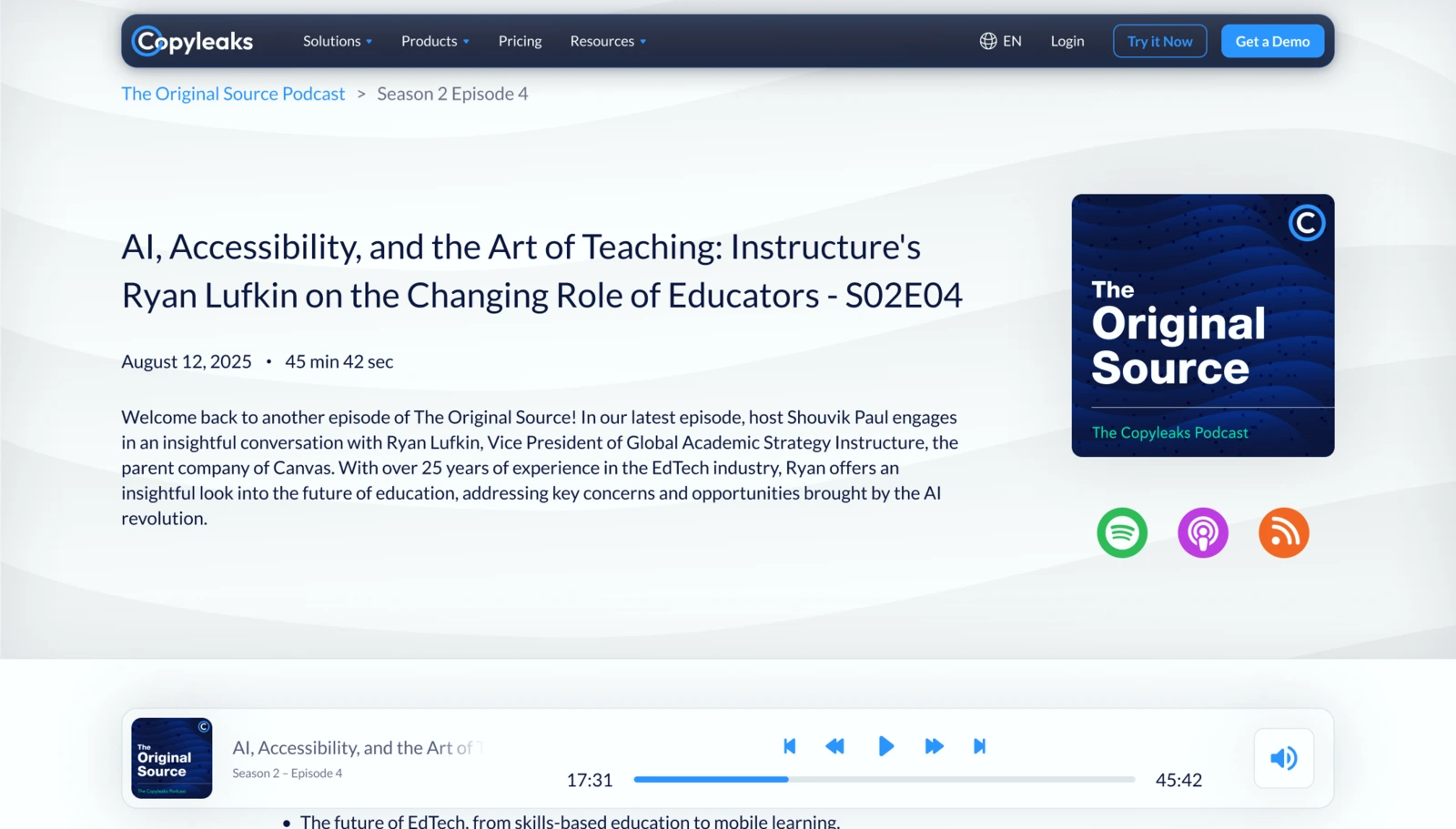The height and width of the screenshot is (829, 1456).
Task: Click the Try it Now button
Action: (1159, 41)
